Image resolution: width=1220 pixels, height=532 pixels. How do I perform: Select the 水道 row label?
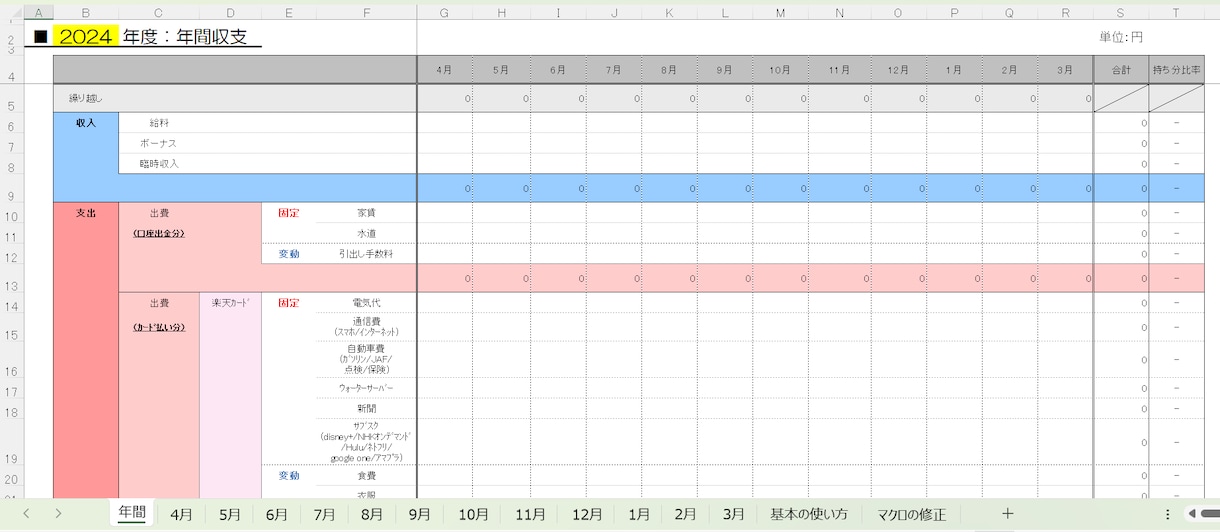[x=366, y=233]
